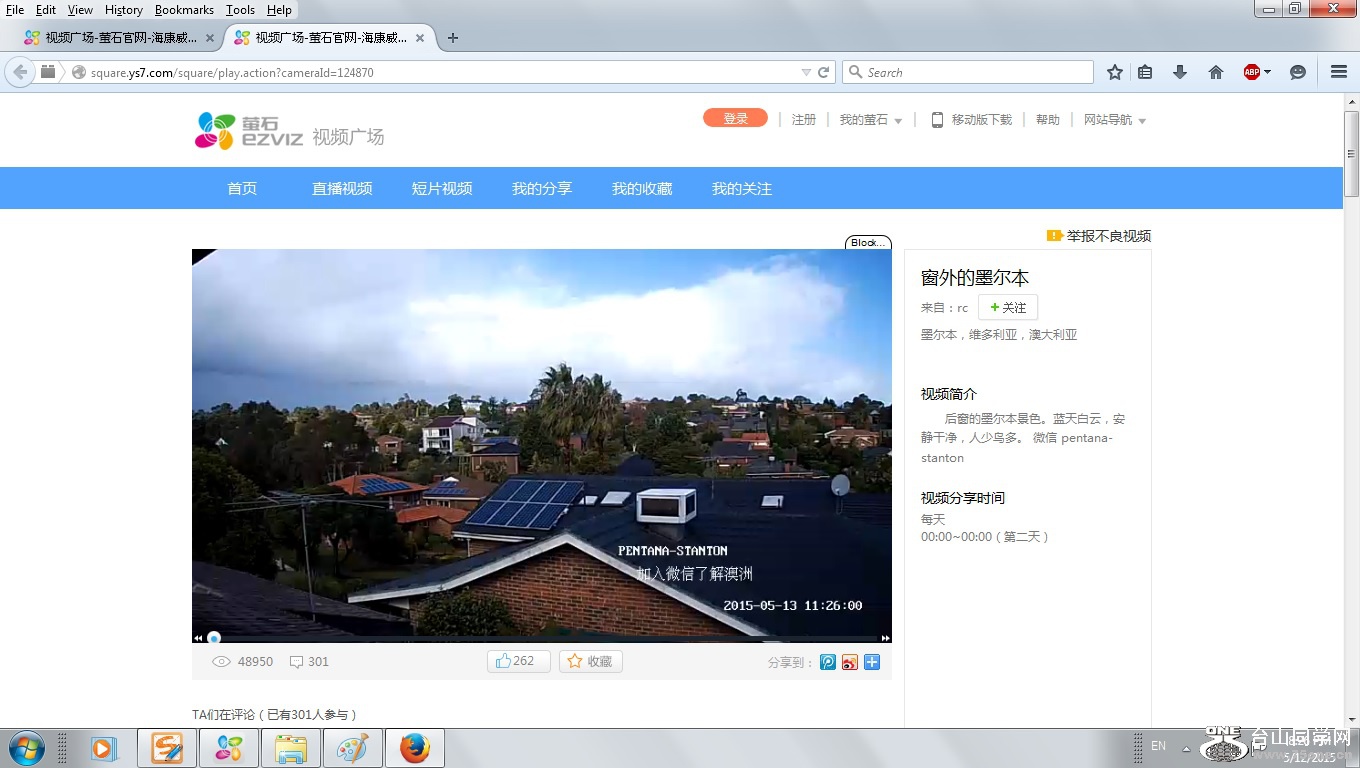Open the History menu
Image resolution: width=1360 pixels, height=768 pixels.
click(x=124, y=10)
